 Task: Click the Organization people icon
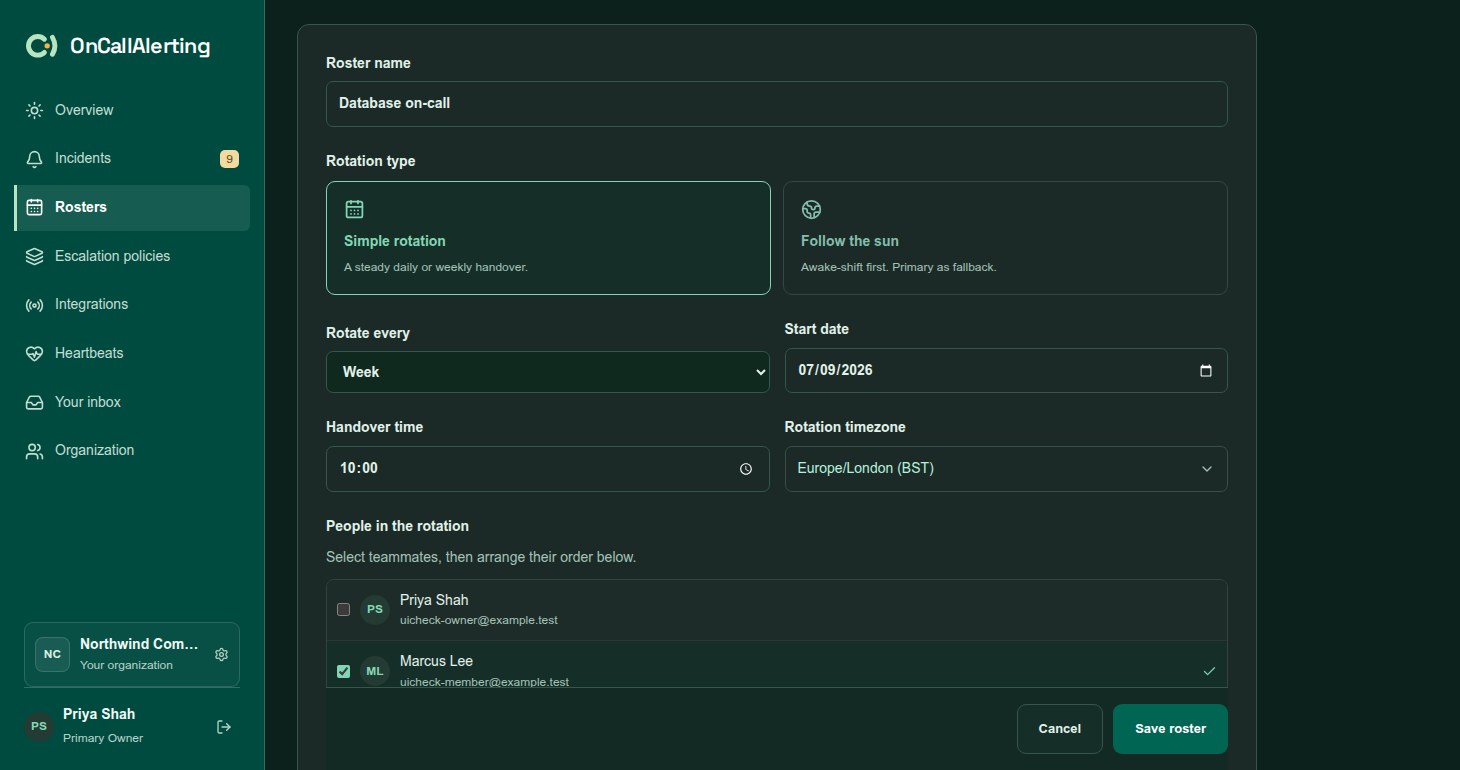pyautogui.click(x=35, y=451)
